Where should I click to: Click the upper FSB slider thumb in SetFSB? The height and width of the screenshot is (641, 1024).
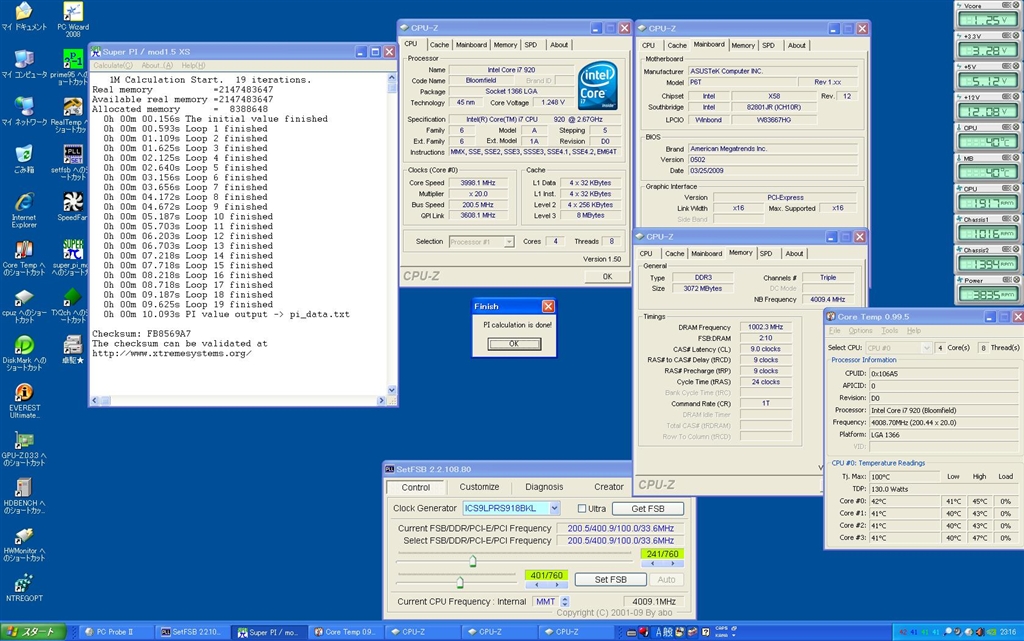pyautogui.click(x=472, y=562)
